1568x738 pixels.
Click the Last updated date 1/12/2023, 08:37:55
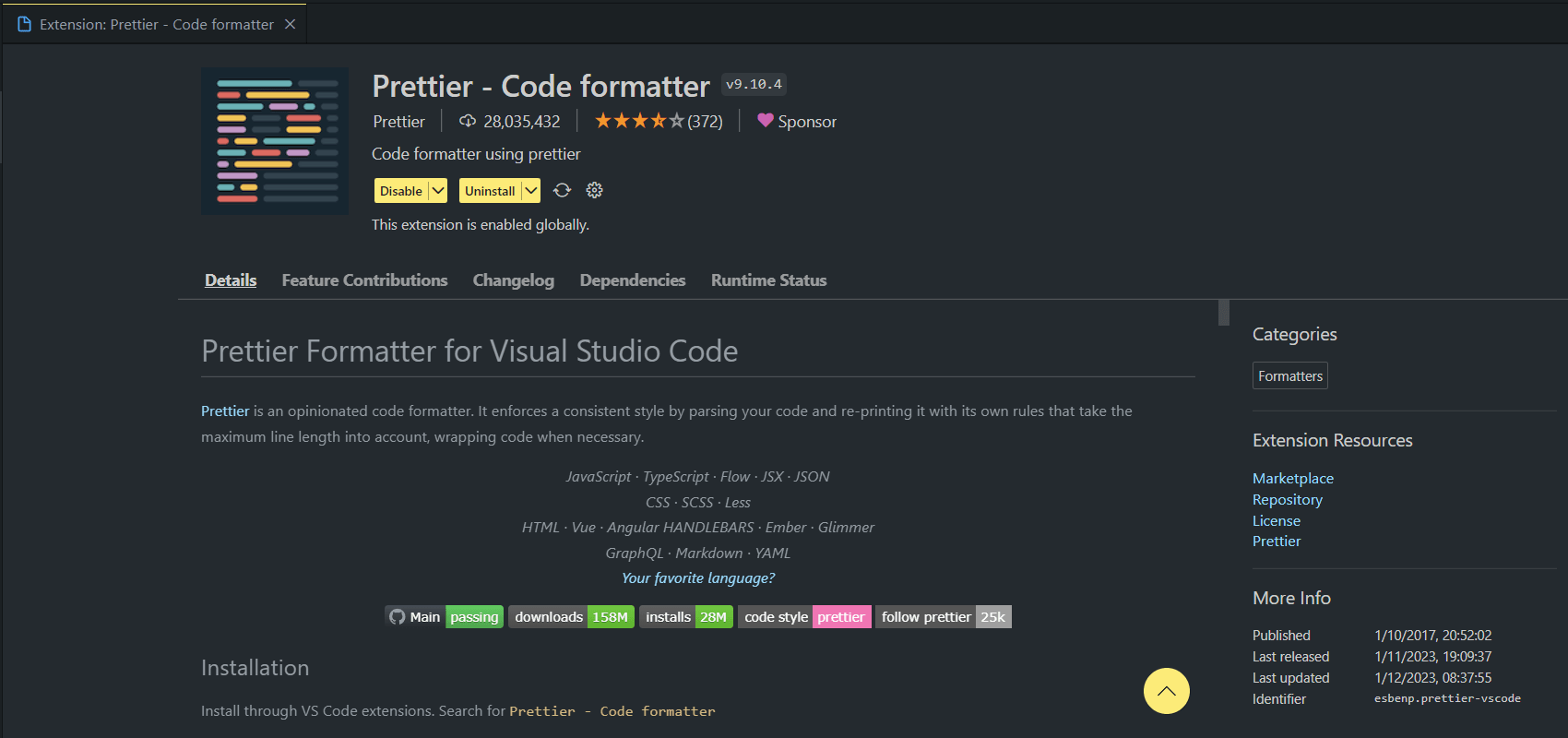click(1433, 678)
